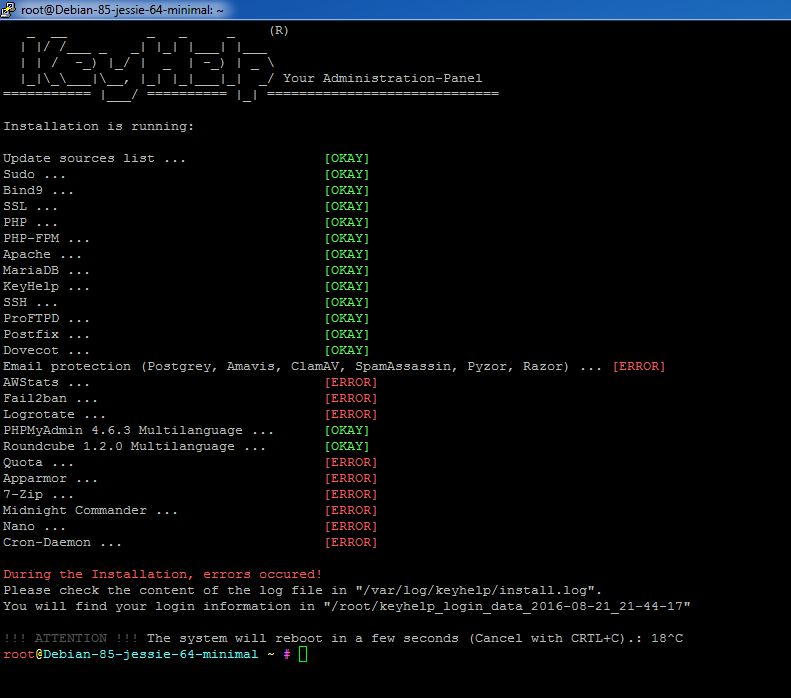
Task: Click the OKAY status next to Apache
Action: [347, 255]
